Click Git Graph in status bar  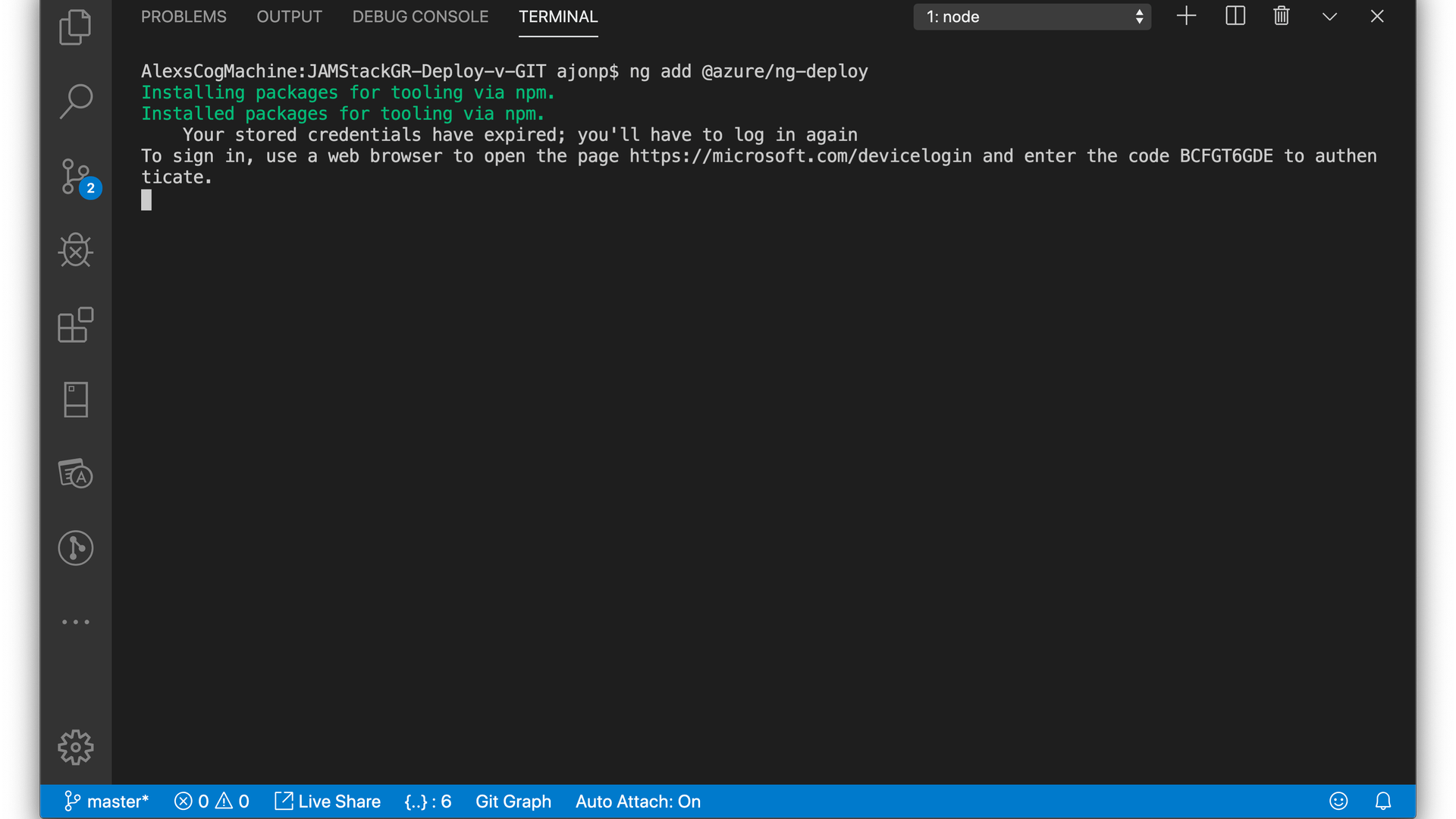[x=513, y=802]
